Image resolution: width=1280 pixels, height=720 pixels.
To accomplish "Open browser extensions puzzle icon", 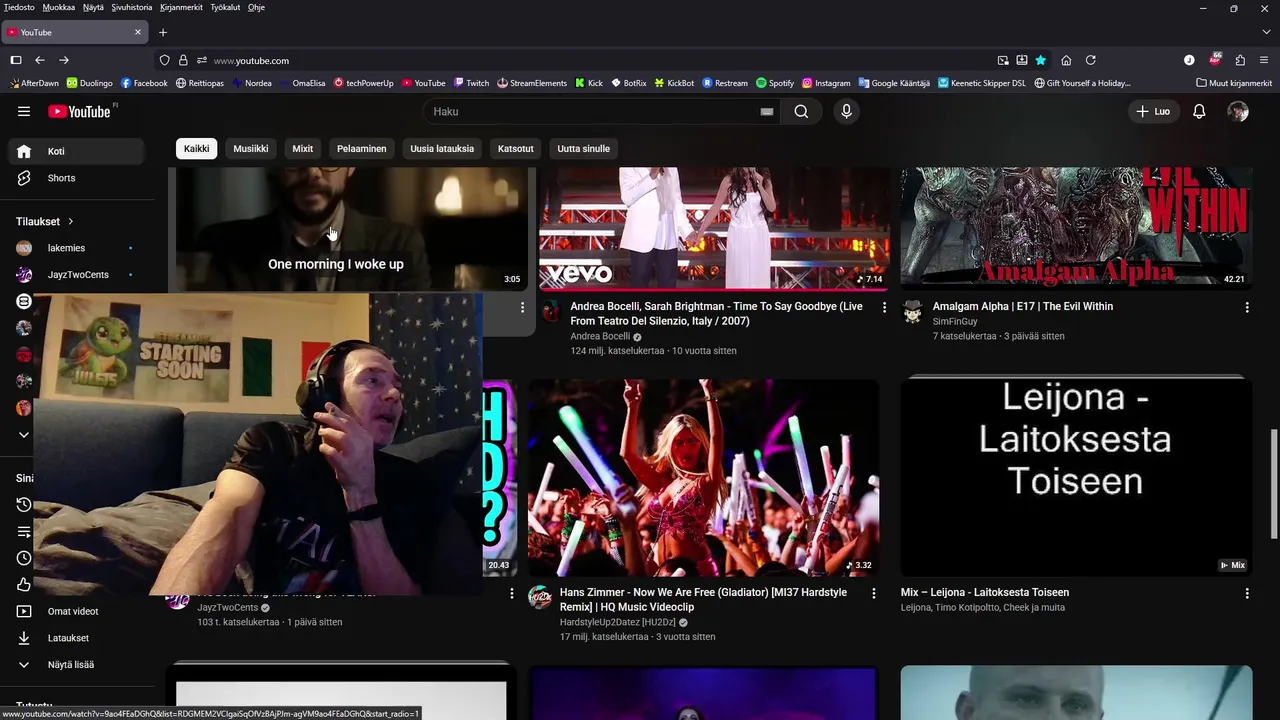I will tap(1240, 60).
